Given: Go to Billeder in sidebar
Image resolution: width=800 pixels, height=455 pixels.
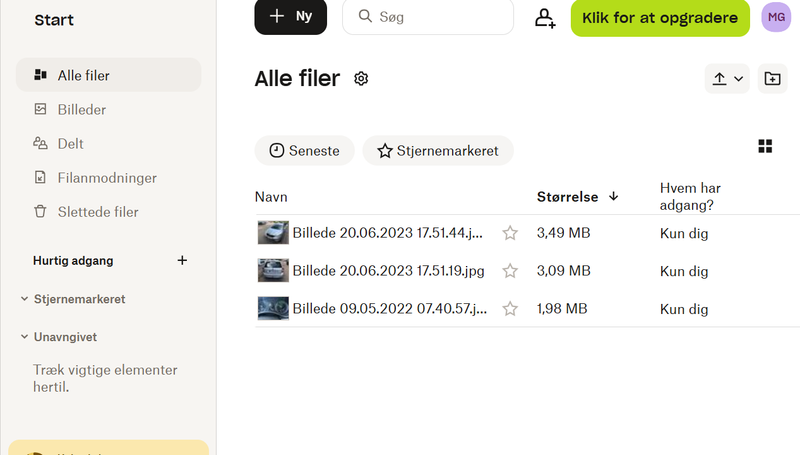Looking at the screenshot, I should [81, 110].
